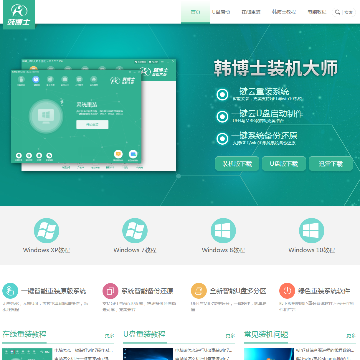360x360 pixels.
Task: Click the 系统智能备份还原 heading
Action: coord(147,291)
